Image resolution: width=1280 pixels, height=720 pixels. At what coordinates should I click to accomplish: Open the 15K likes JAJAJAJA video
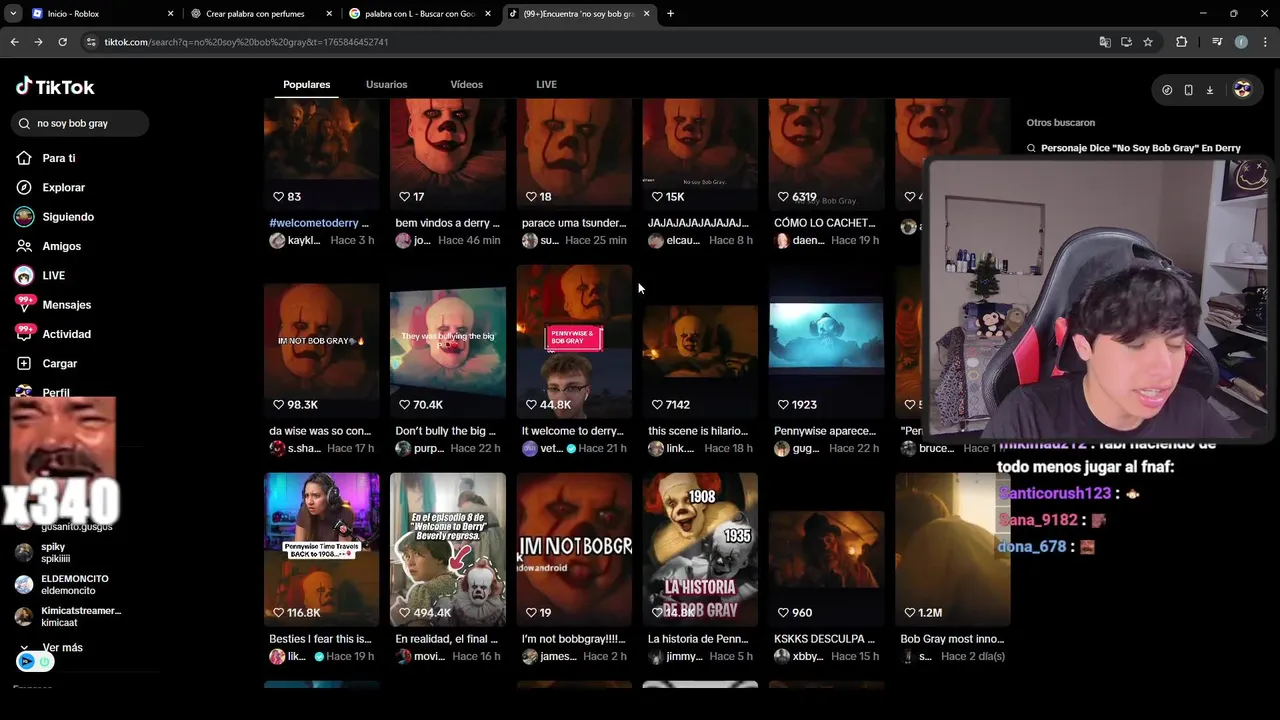(x=699, y=154)
